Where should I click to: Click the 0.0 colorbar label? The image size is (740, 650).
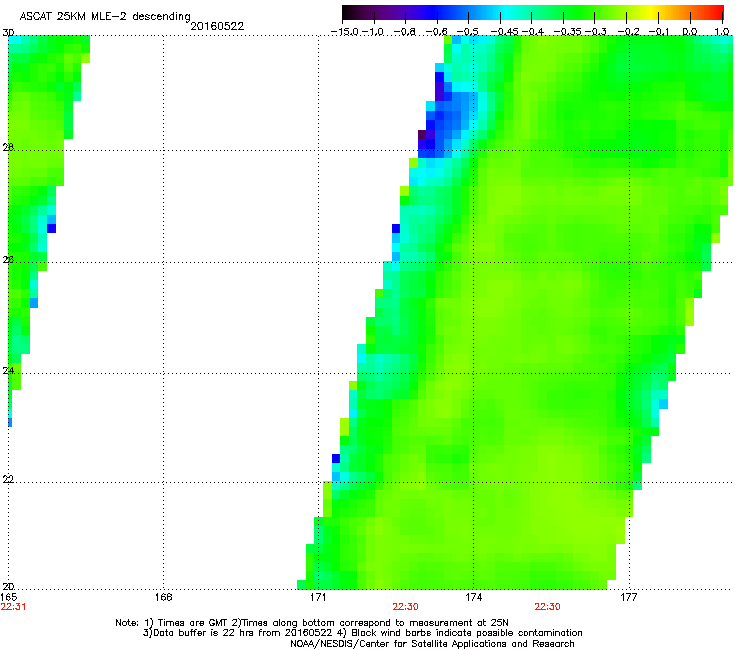point(690,32)
